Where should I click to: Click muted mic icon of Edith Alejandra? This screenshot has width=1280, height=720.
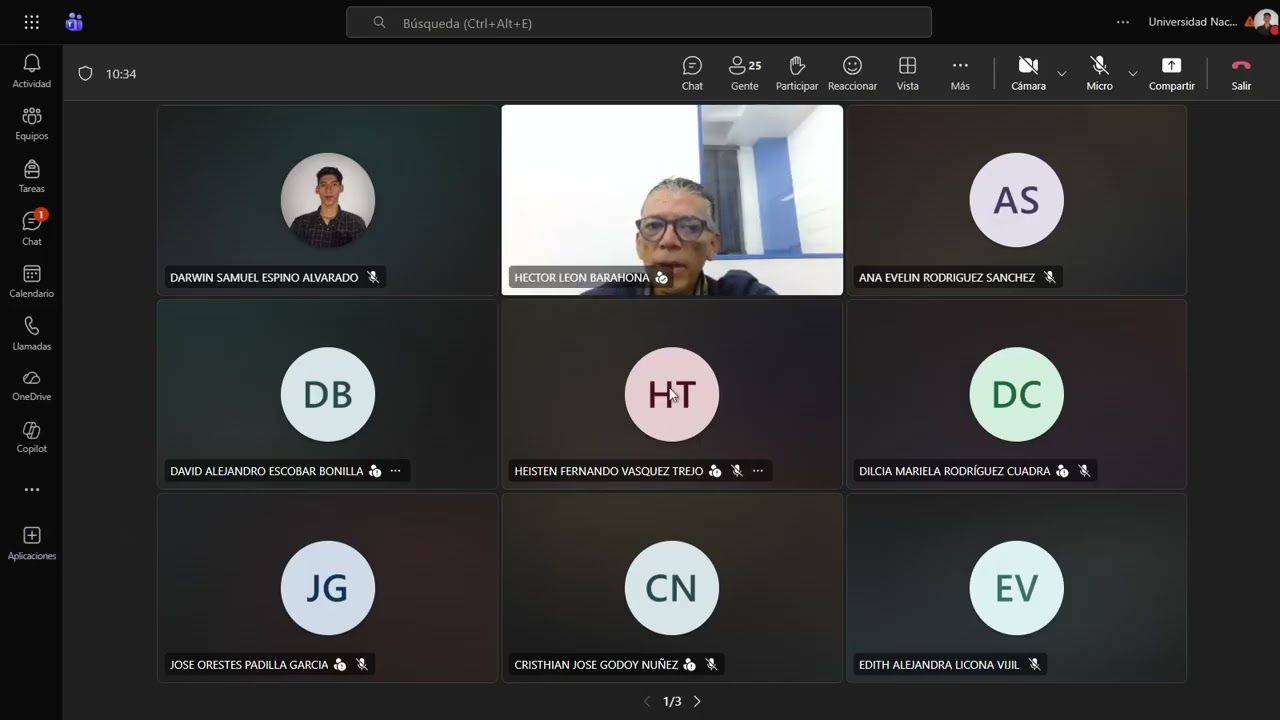point(1035,665)
